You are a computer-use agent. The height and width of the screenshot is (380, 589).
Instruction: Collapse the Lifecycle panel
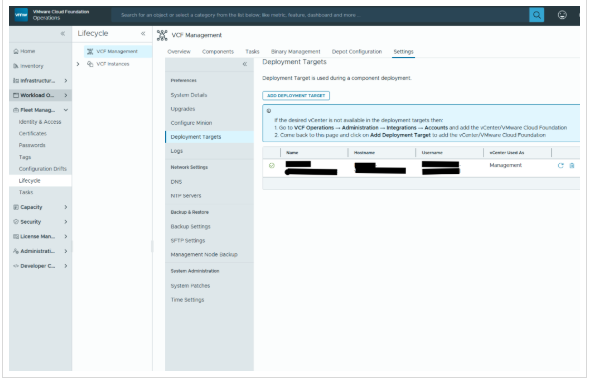(x=143, y=34)
